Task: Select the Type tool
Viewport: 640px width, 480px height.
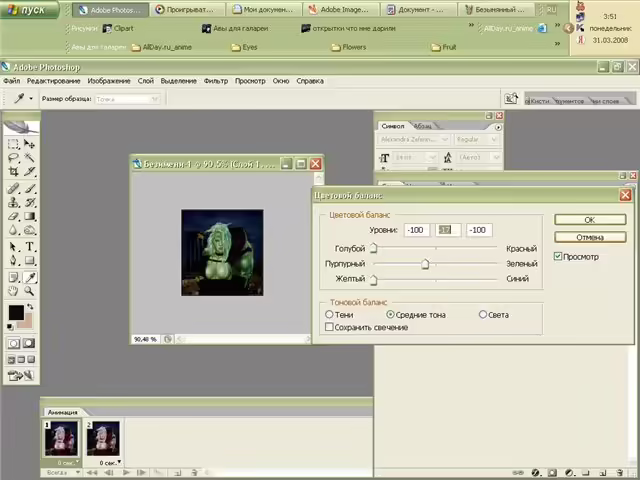Action: pyautogui.click(x=29, y=247)
